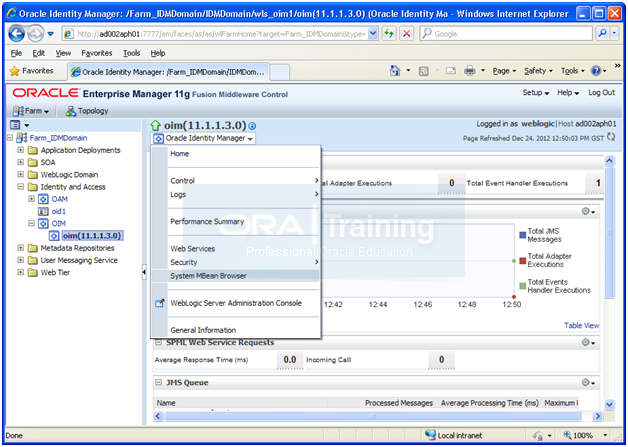Select System MBean Browser menu item

pyautogui.click(x=236, y=276)
